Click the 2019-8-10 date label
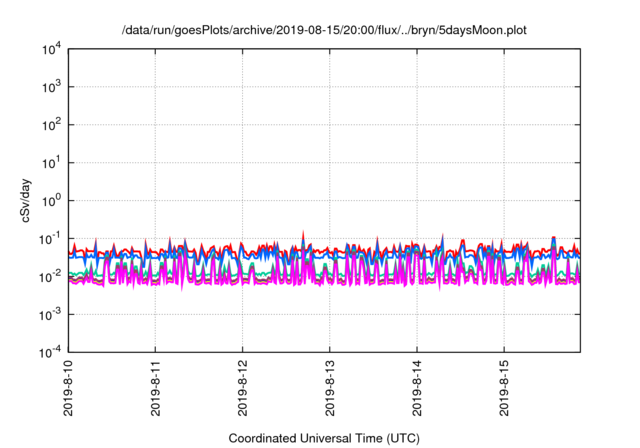640x448 pixels. coord(68,388)
